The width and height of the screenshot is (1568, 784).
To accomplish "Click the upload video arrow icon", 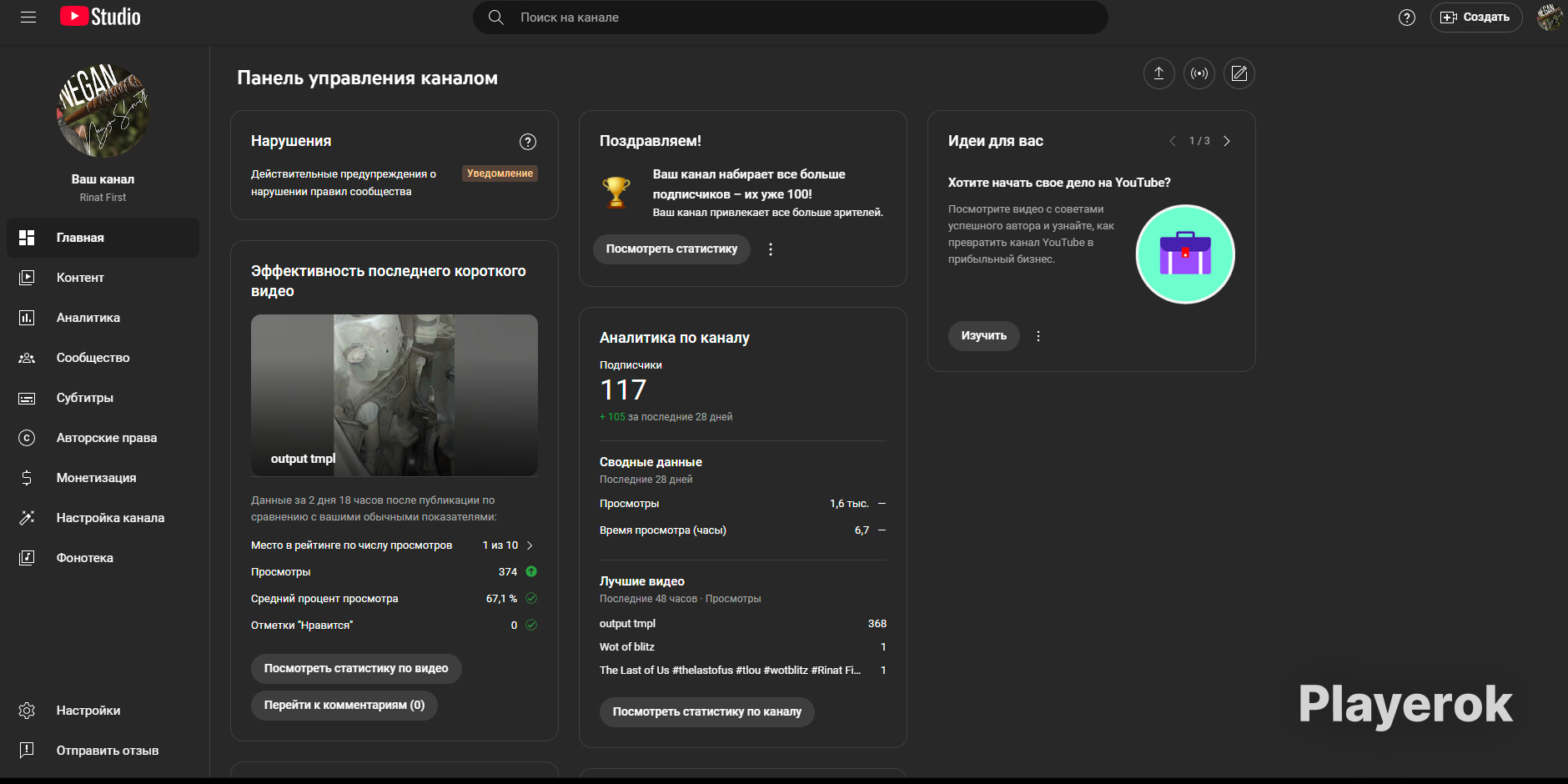I will [x=1158, y=73].
